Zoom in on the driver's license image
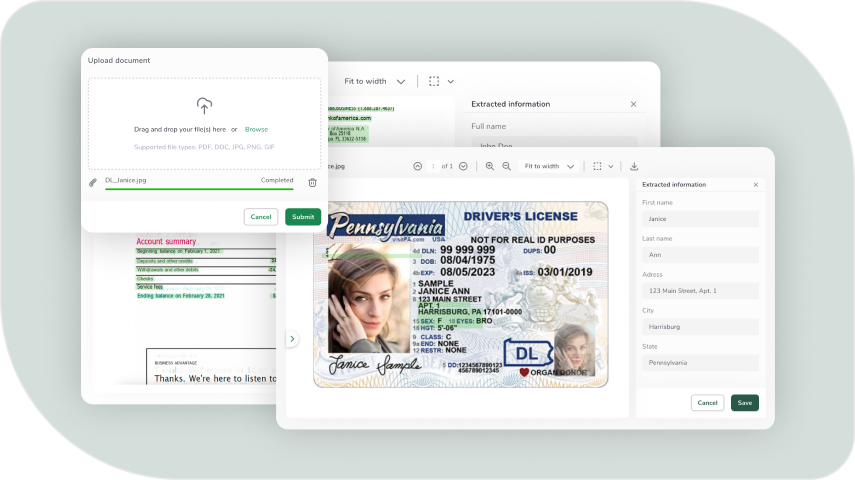Viewport: 855px width, 480px height. [490, 166]
